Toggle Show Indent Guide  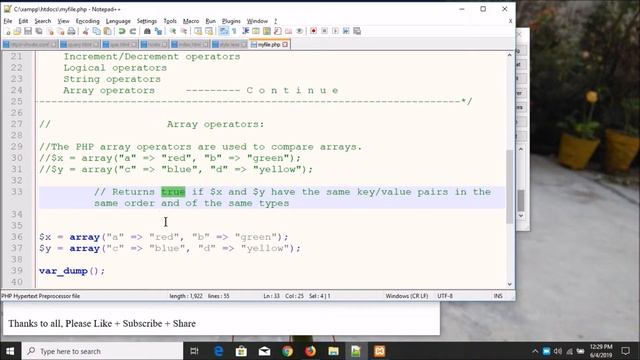coord(245,31)
